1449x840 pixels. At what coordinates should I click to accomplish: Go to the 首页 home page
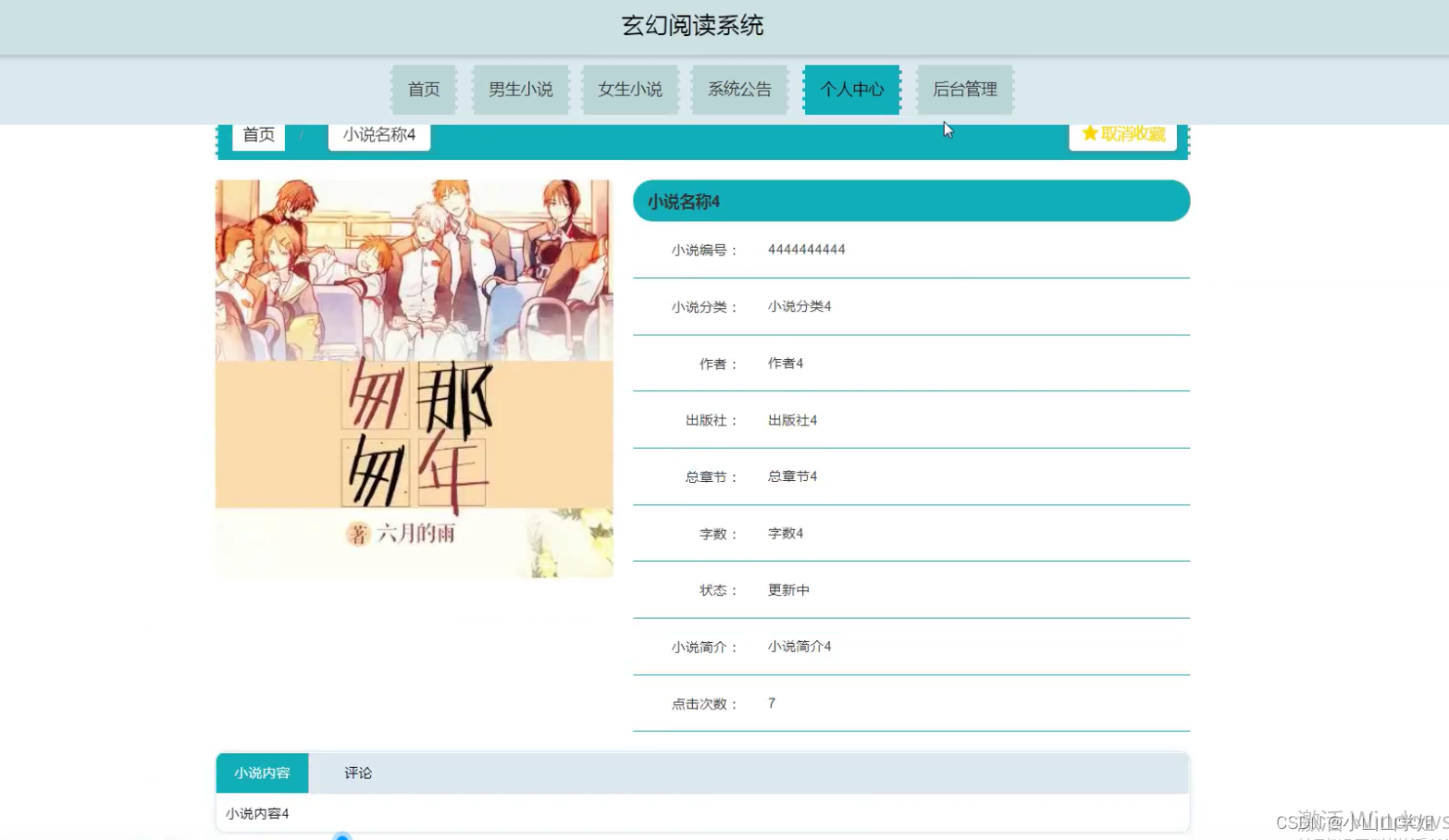[423, 89]
